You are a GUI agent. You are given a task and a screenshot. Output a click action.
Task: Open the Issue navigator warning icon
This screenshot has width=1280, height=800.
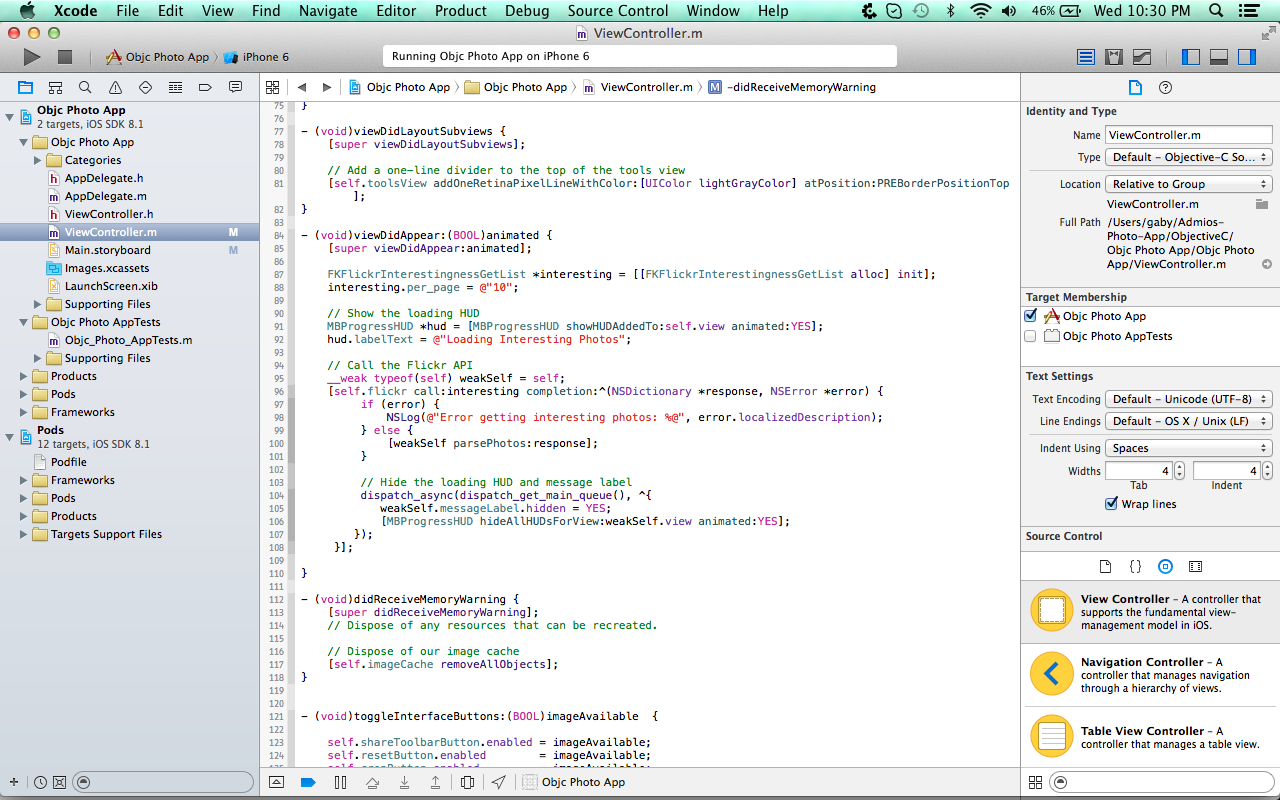[115, 87]
